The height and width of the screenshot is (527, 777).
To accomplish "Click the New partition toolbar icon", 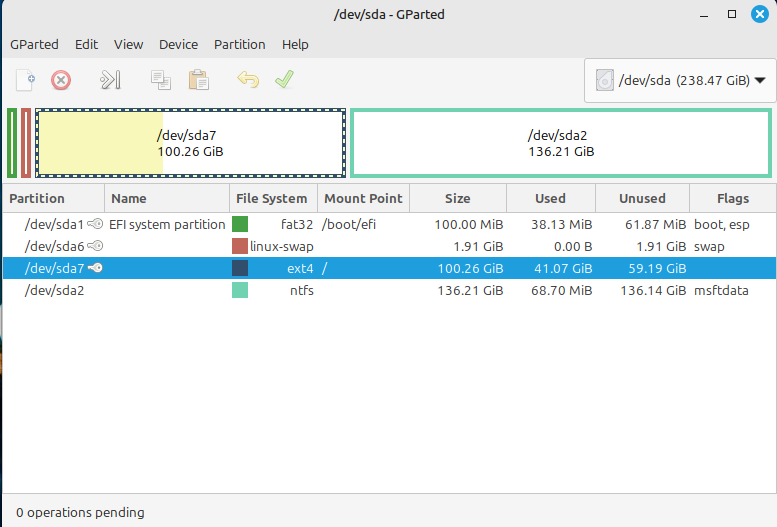I will [25, 80].
